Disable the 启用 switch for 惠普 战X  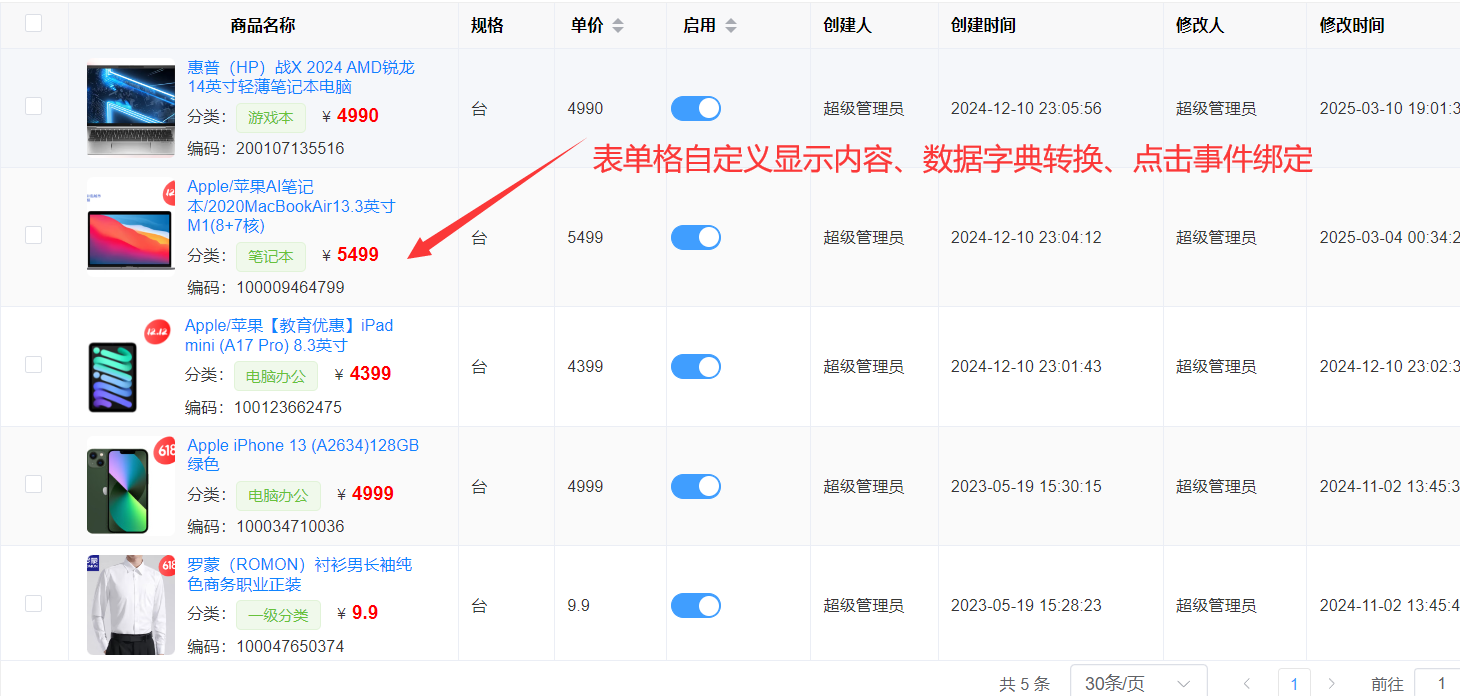[x=696, y=108]
